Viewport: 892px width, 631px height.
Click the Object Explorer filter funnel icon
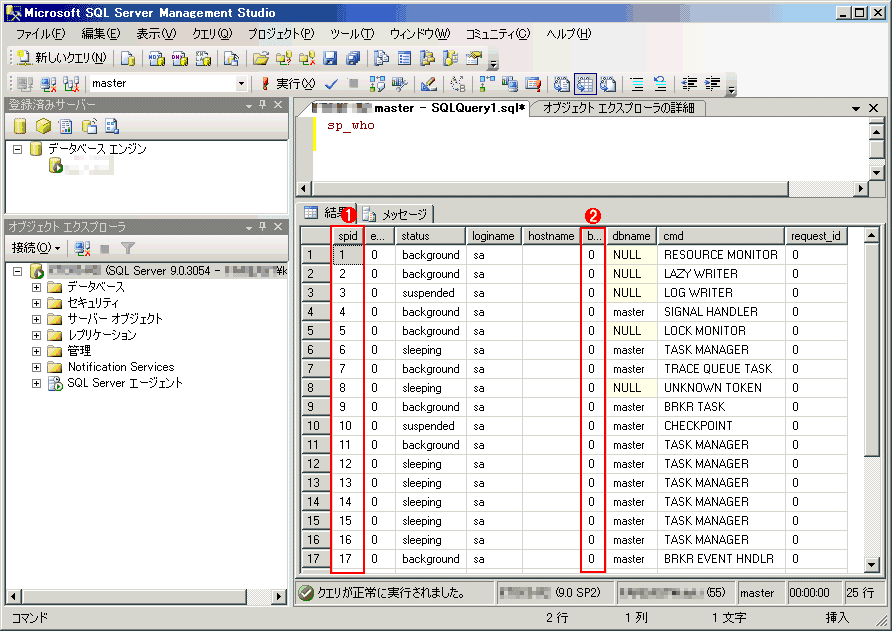coord(128,248)
